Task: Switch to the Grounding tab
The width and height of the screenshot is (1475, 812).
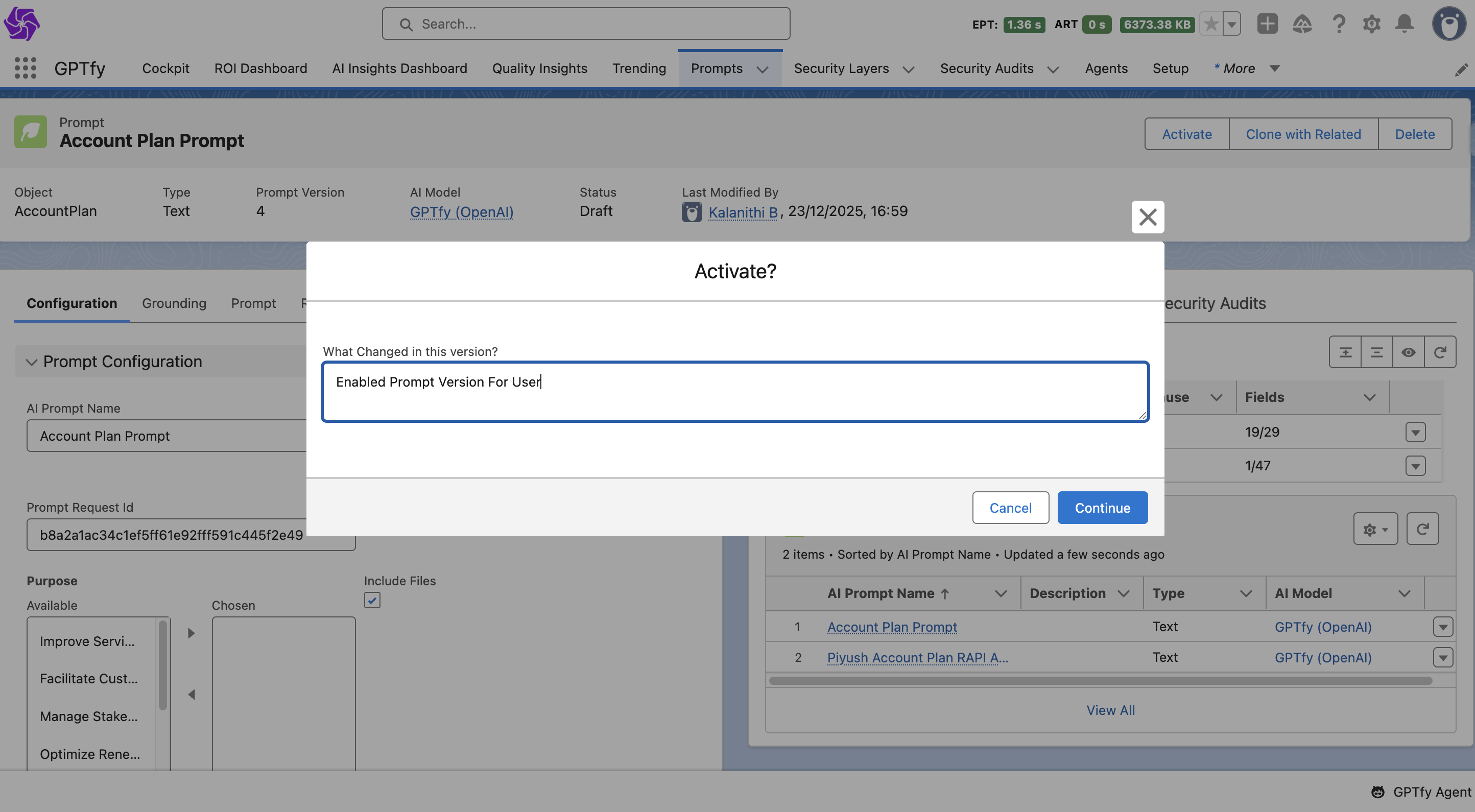Action: pos(174,303)
